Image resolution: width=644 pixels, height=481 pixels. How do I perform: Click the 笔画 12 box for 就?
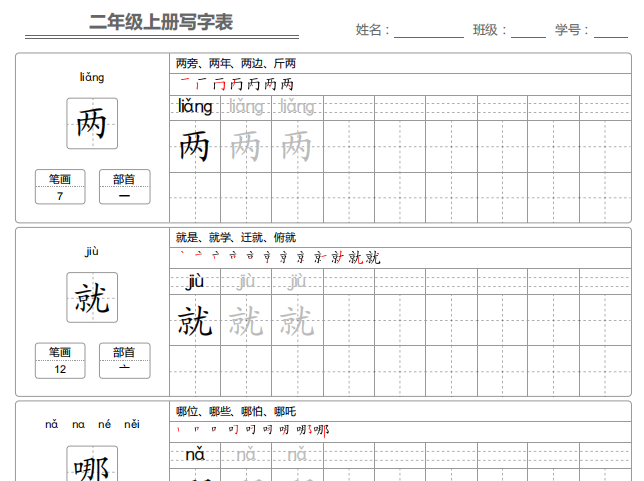60,361
